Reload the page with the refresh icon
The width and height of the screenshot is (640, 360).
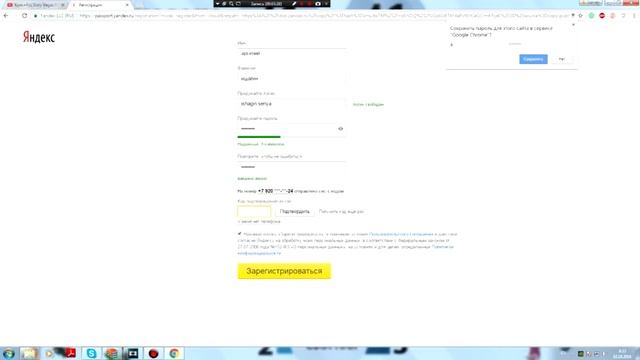click(24, 16)
